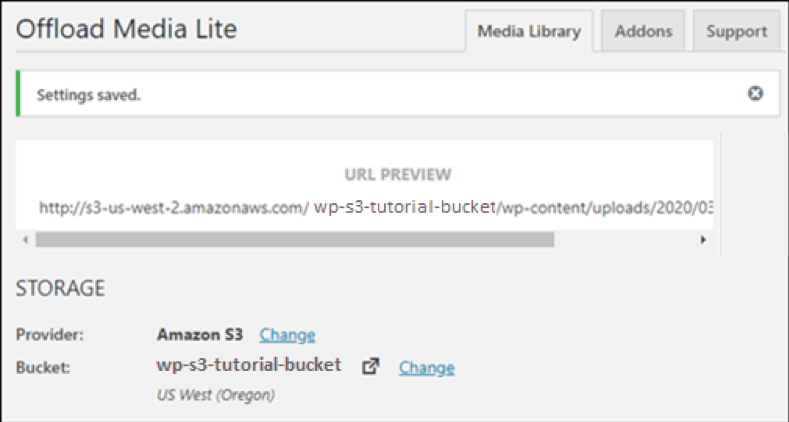The height and width of the screenshot is (422, 789).
Task: Click the URL preview address text
Action: (376, 207)
